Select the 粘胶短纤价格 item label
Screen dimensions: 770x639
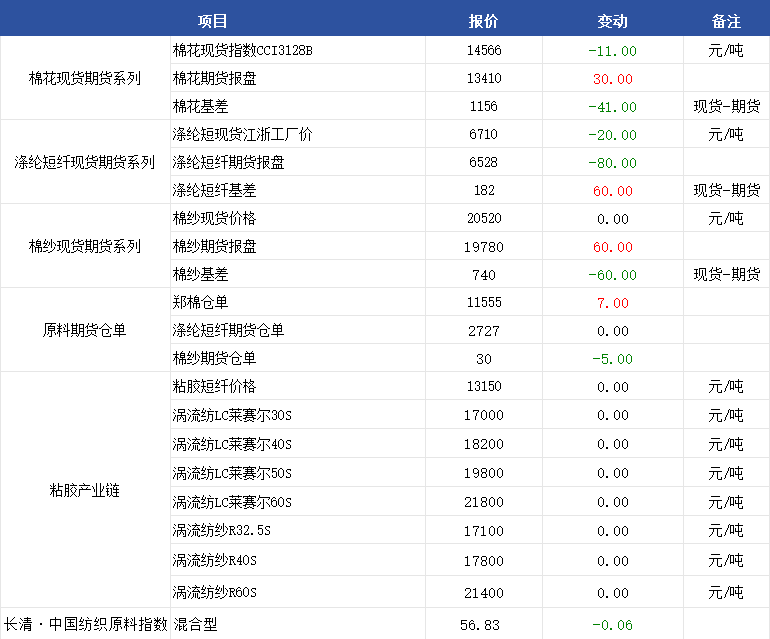click(214, 386)
